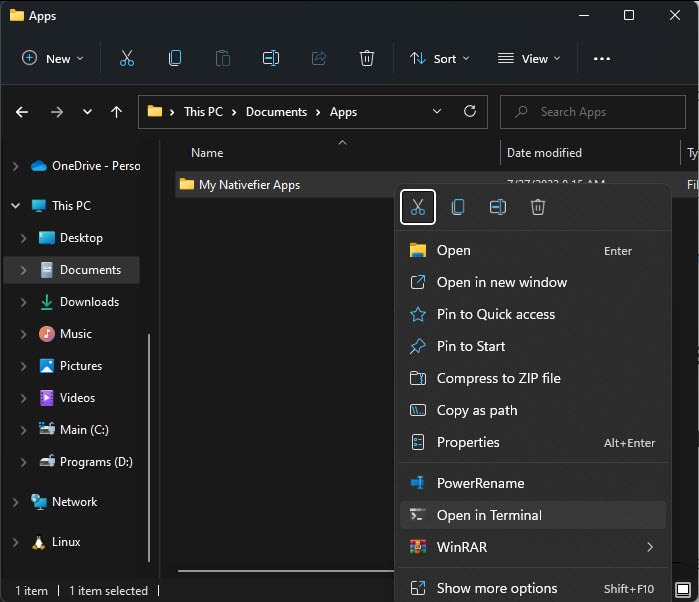Viewport: 699px width, 602px height.
Task: Click the New button
Action: pyautogui.click(x=53, y=58)
